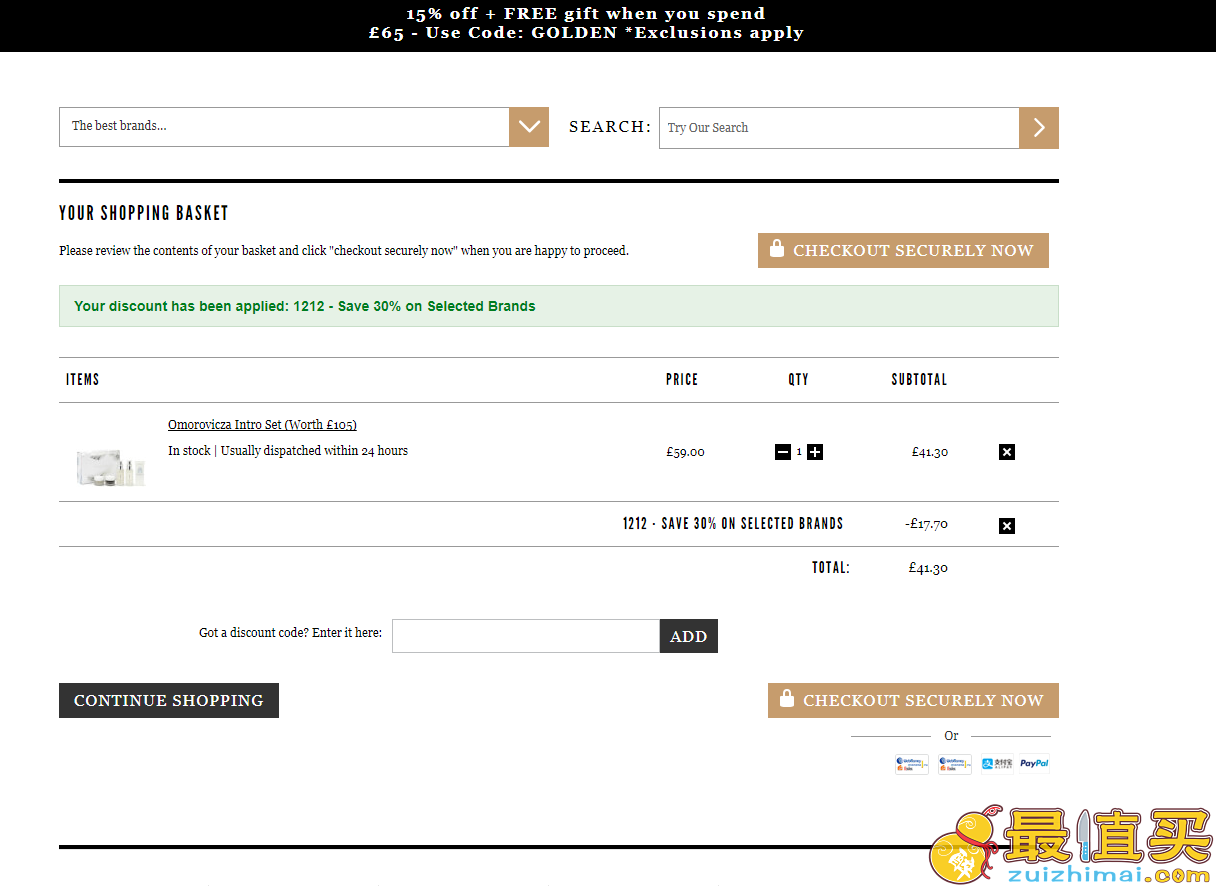This screenshot has width=1216, height=886.
Task: Click the £59.00 price value
Action: pos(685,452)
